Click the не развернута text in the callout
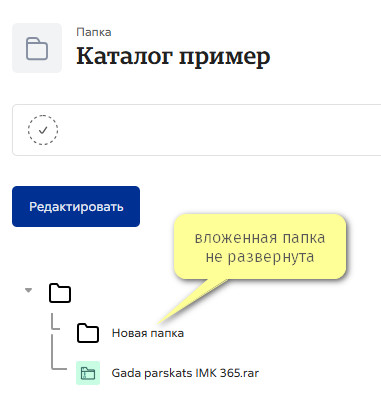Screen dimensions: 381x414 coord(260,257)
